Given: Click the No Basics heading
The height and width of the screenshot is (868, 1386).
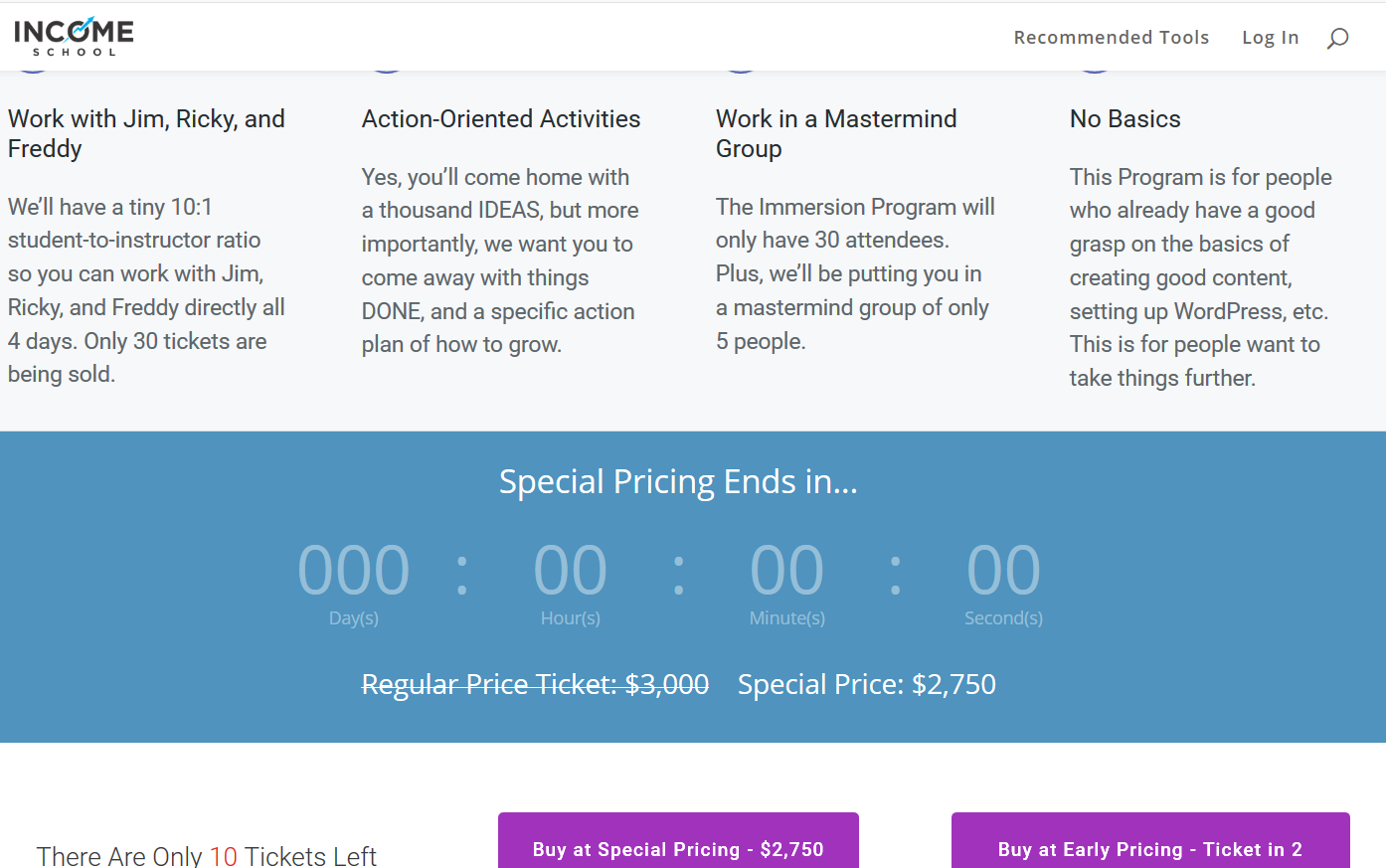Looking at the screenshot, I should click(x=1126, y=119).
